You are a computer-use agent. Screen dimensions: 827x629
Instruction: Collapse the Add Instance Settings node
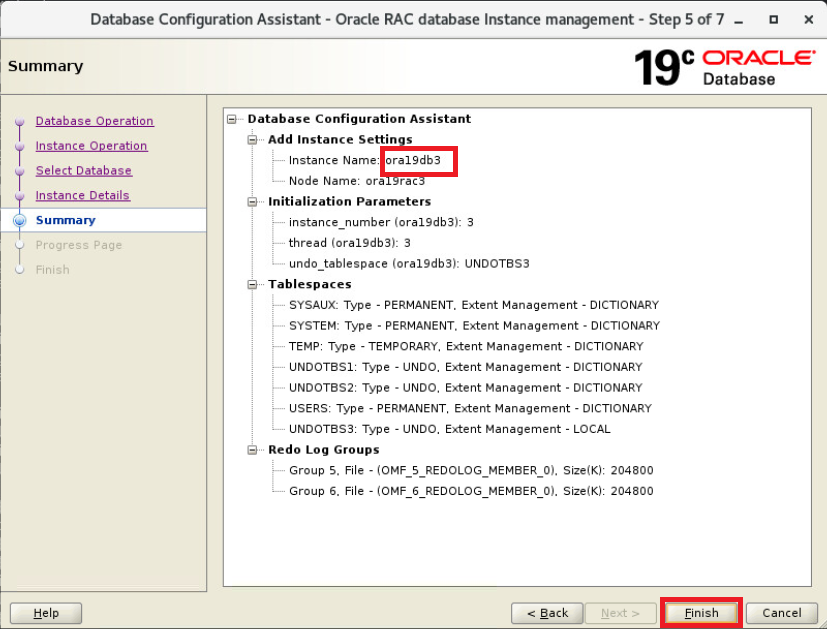(252, 140)
